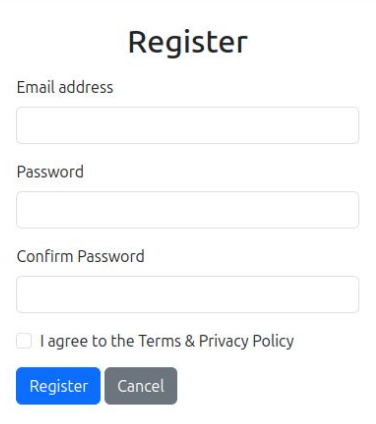Click the "Confirm Password" label text
The width and height of the screenshot is (376, 424).
coord(81,257)
